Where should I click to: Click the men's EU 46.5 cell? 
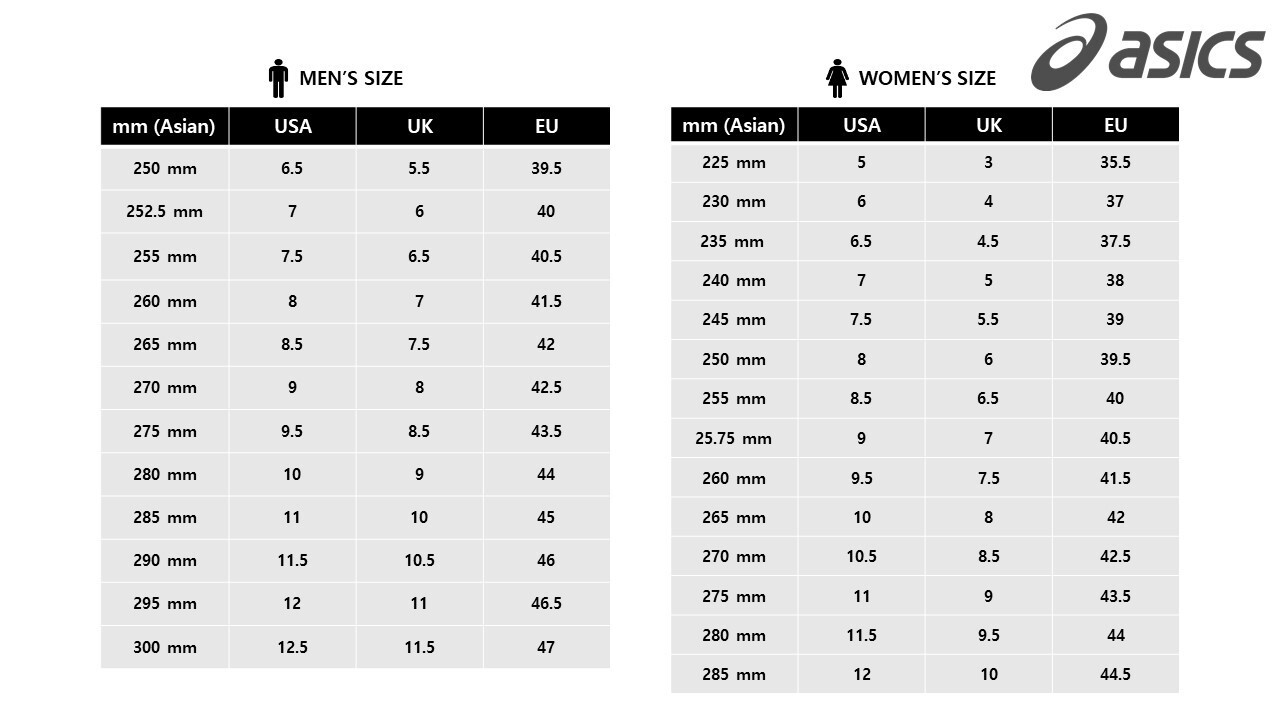[546, 604]
